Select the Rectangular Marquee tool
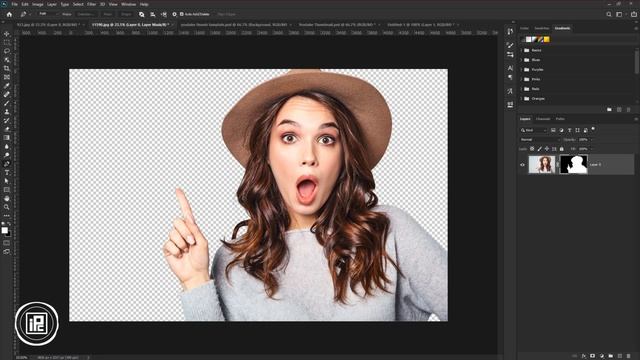640x360 pixels. [7, 42]
